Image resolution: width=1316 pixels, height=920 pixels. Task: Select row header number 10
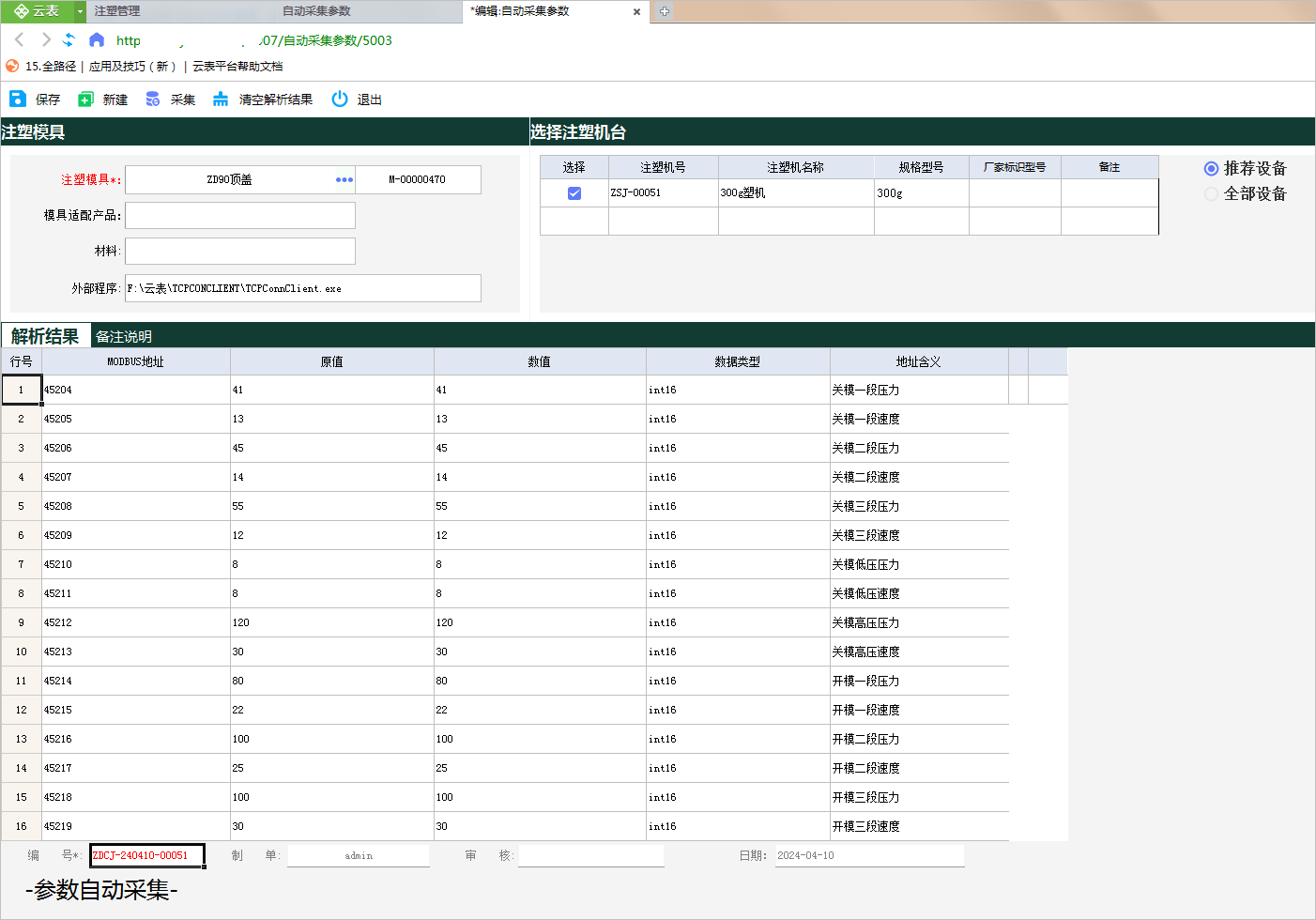tap(21, 652)
